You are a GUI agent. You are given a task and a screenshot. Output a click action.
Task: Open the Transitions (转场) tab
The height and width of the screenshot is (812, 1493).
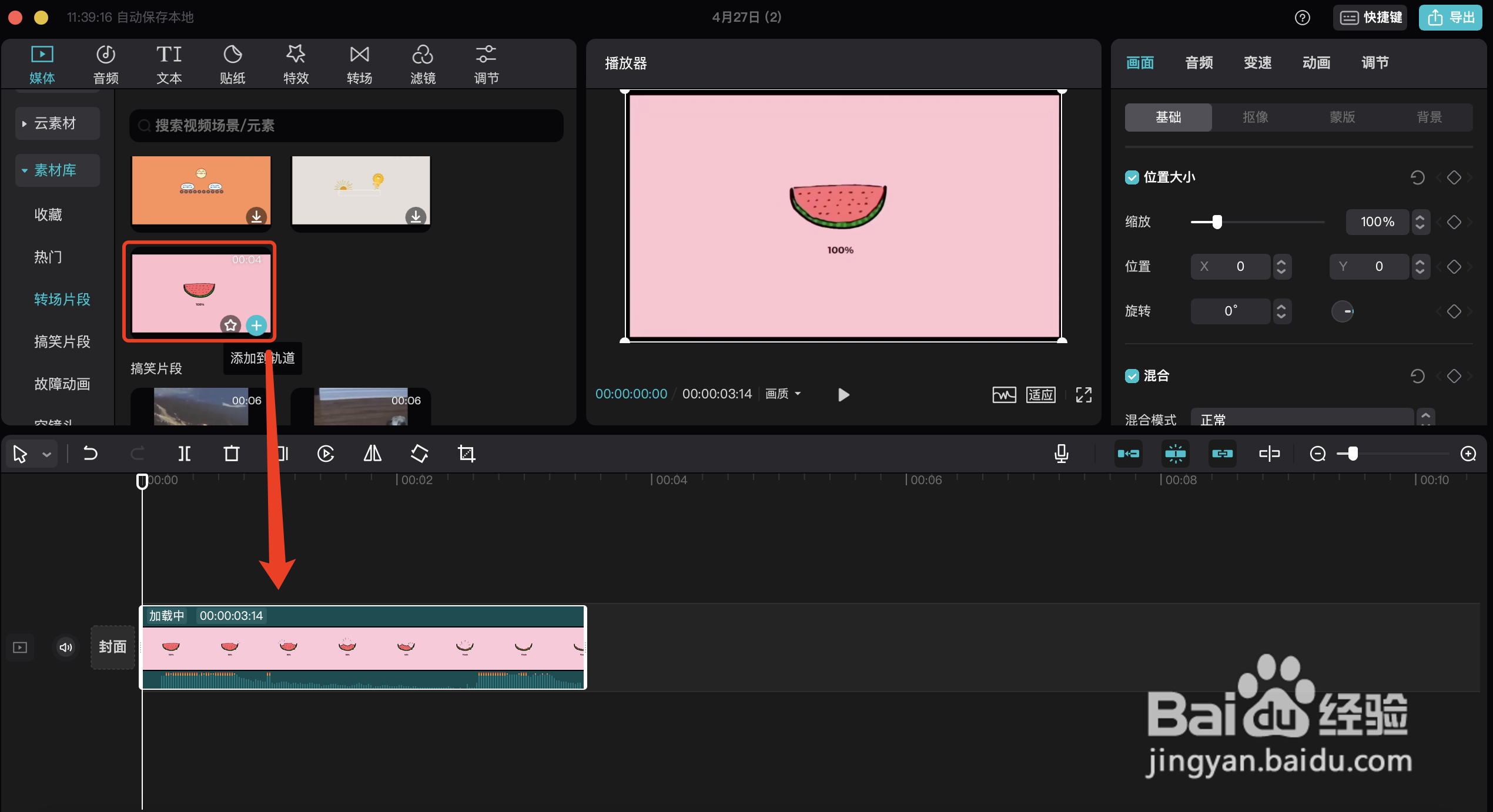coord(359,65)
